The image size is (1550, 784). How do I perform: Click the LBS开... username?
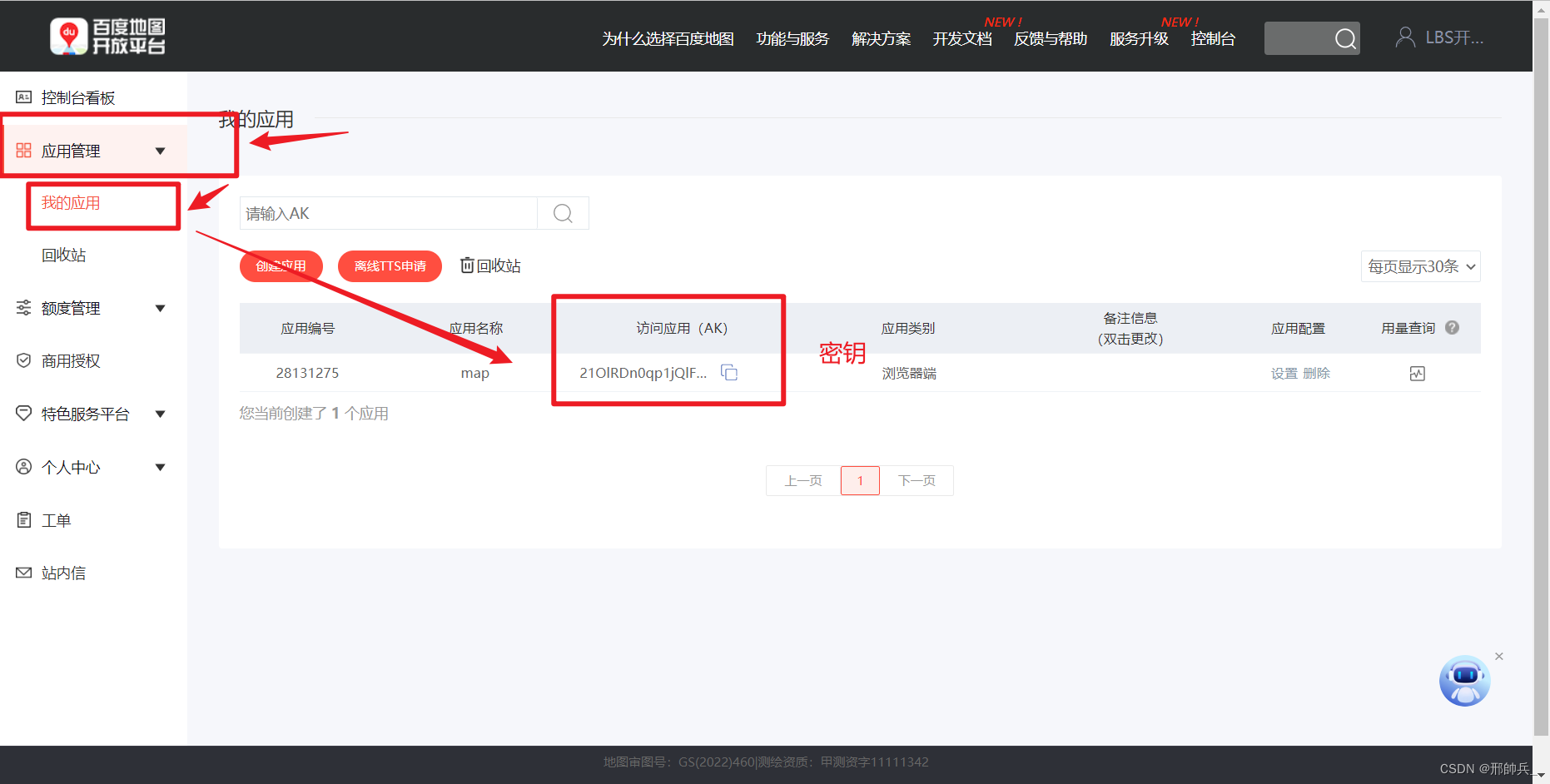click(x=1454, y=37)
